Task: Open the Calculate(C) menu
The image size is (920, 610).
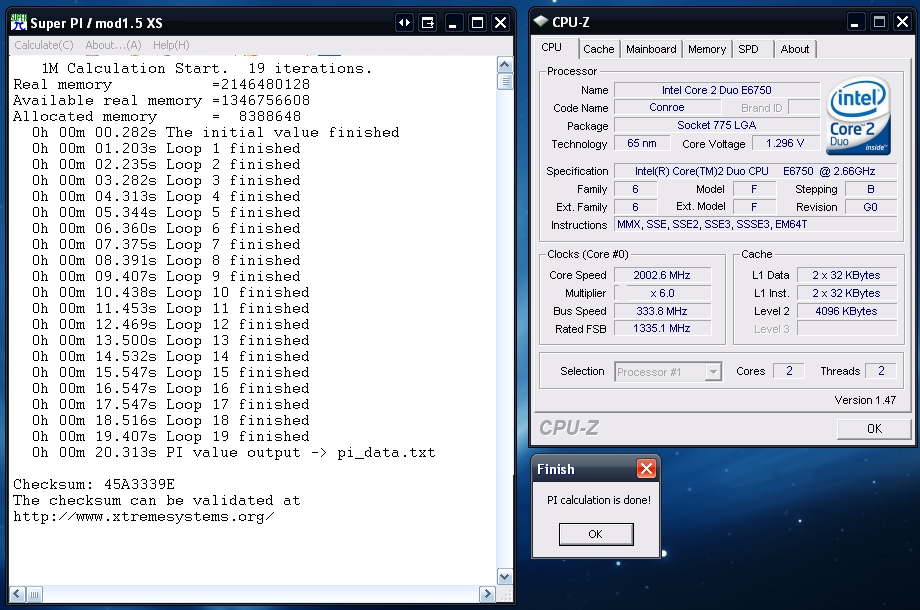Action: pos(43,45)
